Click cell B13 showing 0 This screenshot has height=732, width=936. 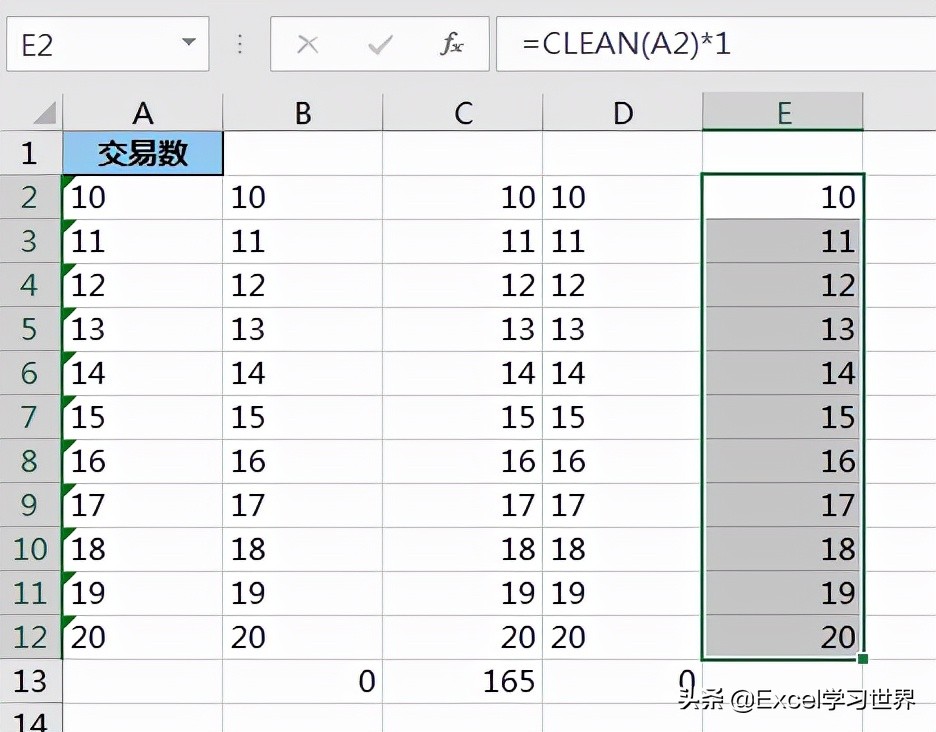(x=303, y=681)
